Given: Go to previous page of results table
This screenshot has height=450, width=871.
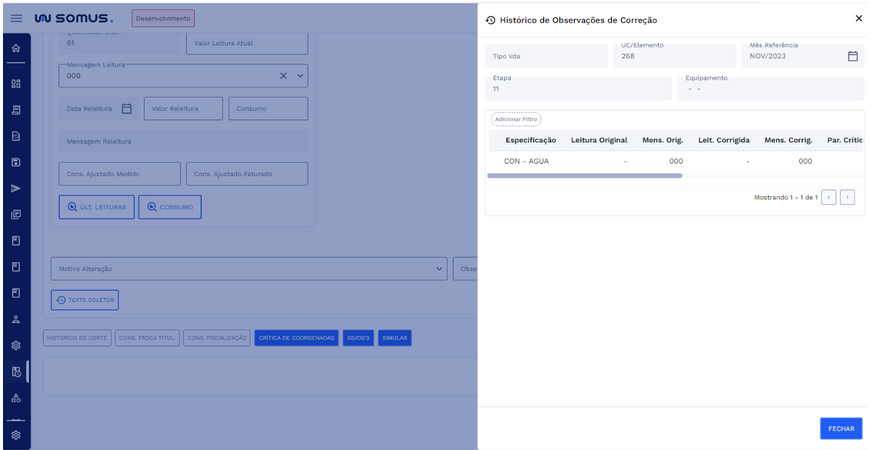Looking at the screenshot, I should click(x=828, y=197).
